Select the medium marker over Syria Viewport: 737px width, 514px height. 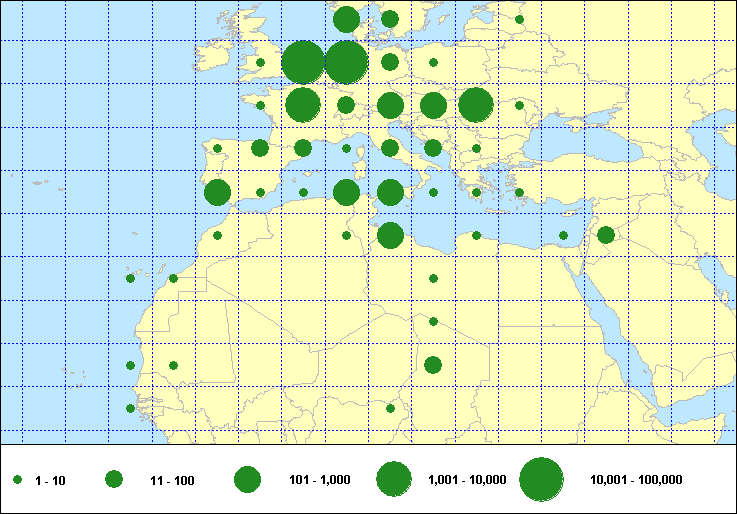[x=605, y=235]
